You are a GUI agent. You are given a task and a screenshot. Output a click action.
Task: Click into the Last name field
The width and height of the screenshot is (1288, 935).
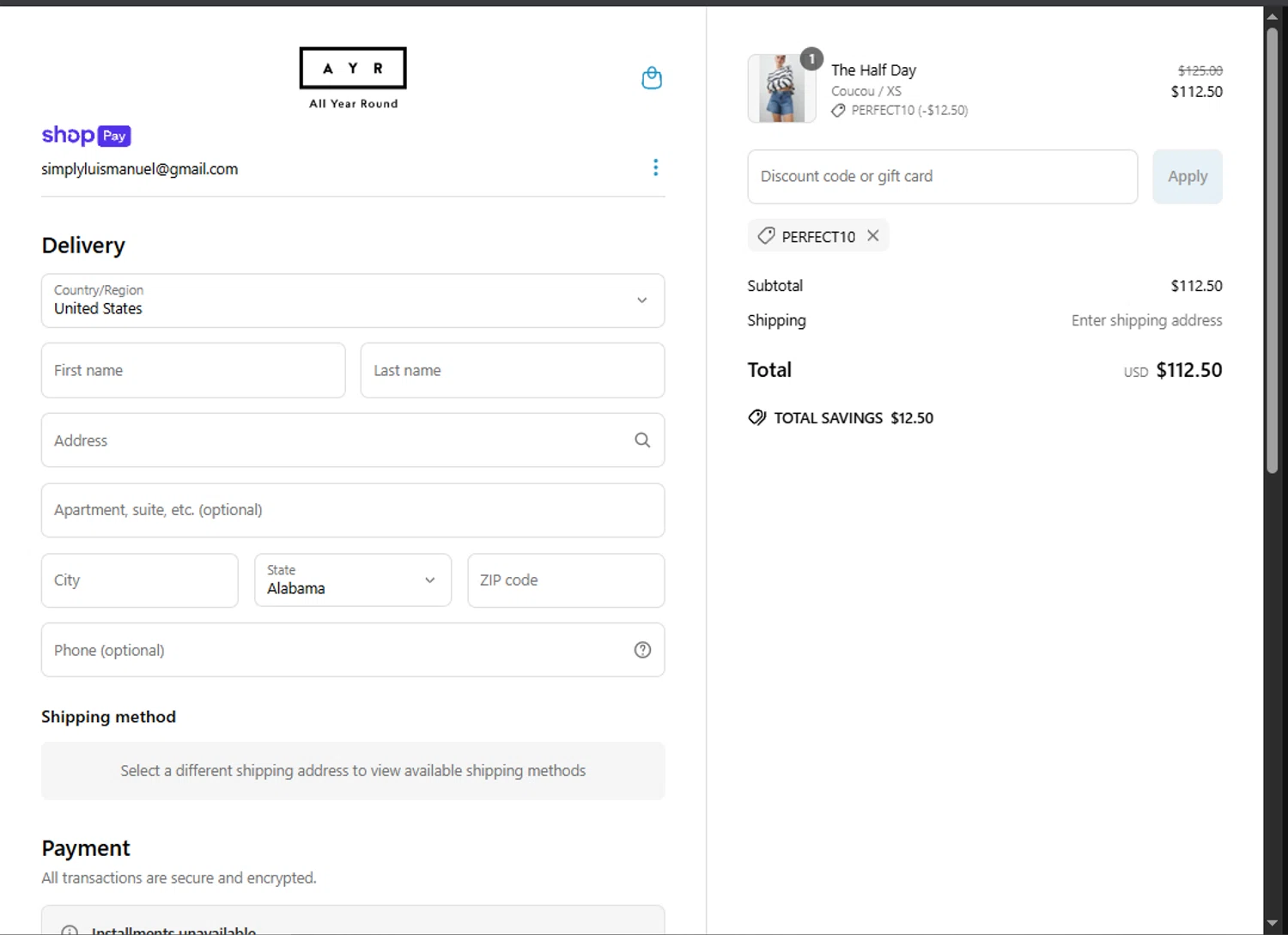click(x=513, y=371)
